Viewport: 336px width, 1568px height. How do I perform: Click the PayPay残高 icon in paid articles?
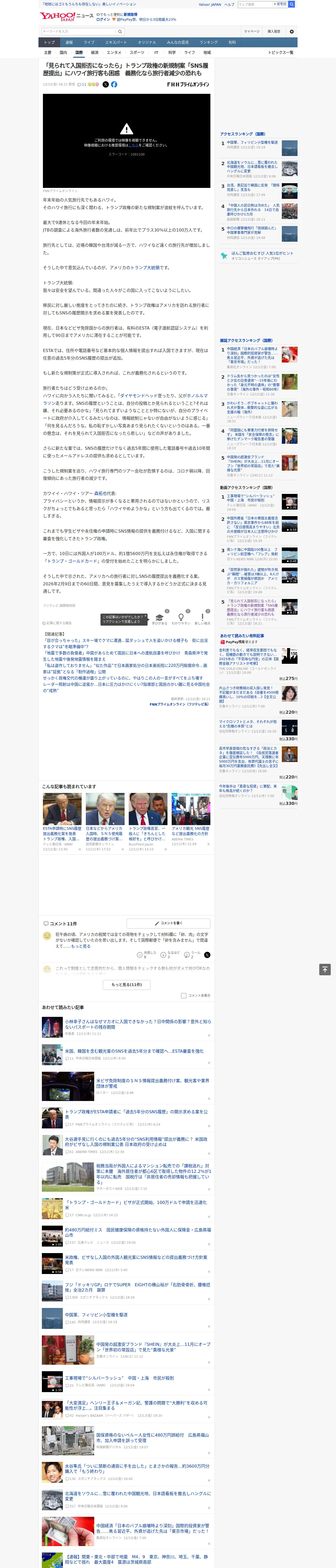coord(223,642)
